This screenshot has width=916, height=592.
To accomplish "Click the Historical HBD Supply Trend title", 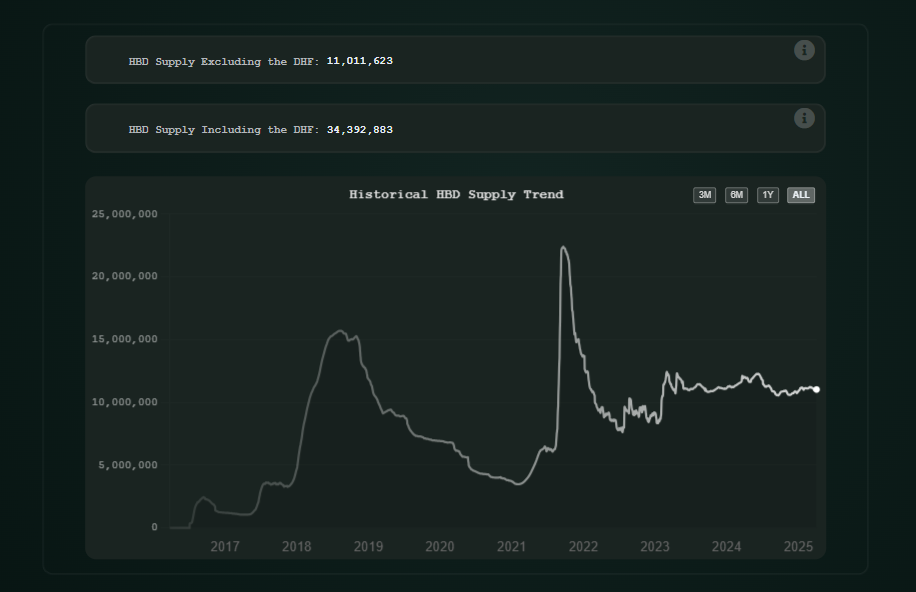I will (456, 195).
